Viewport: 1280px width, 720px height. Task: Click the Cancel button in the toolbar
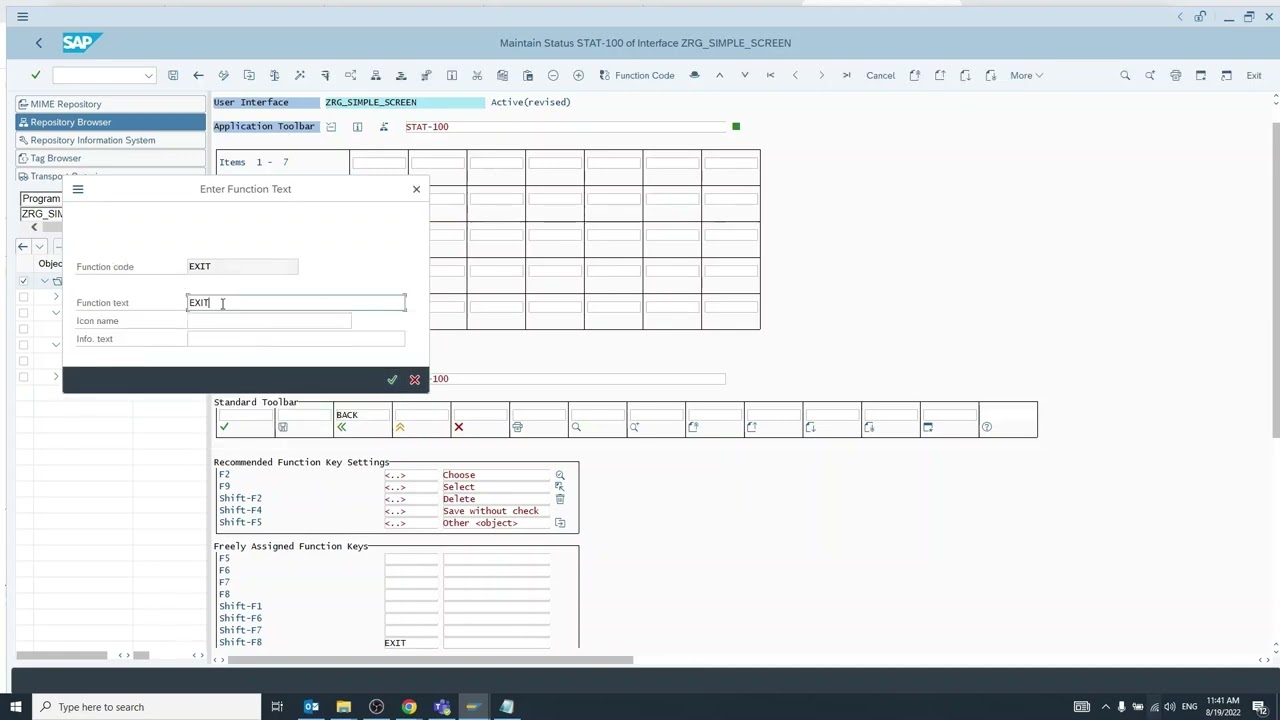[880, 76]
